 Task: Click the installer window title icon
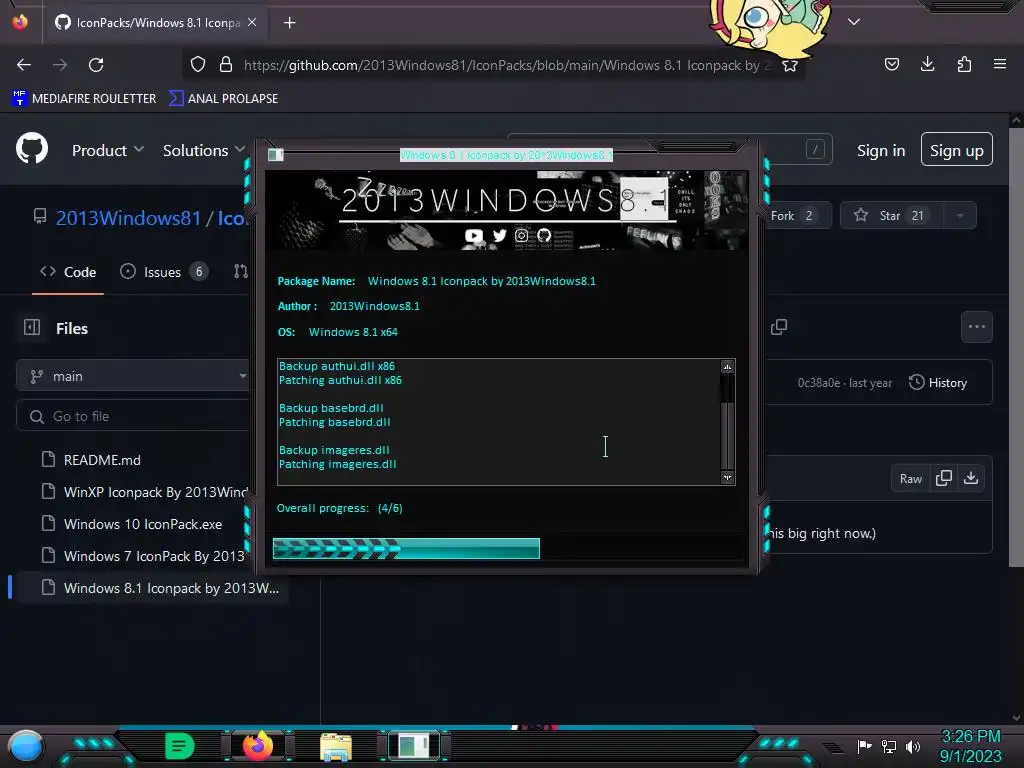click(x=276, y=155)
